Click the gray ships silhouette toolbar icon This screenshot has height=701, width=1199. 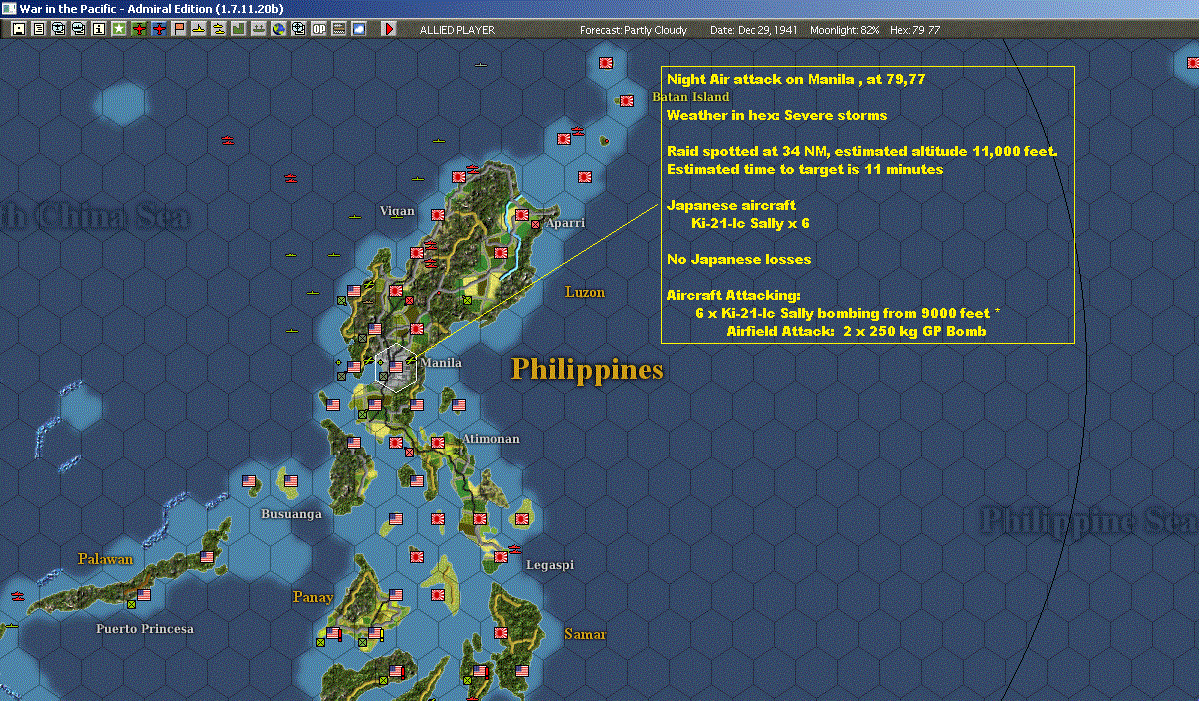pyautogui.click(x=258, y=29)
